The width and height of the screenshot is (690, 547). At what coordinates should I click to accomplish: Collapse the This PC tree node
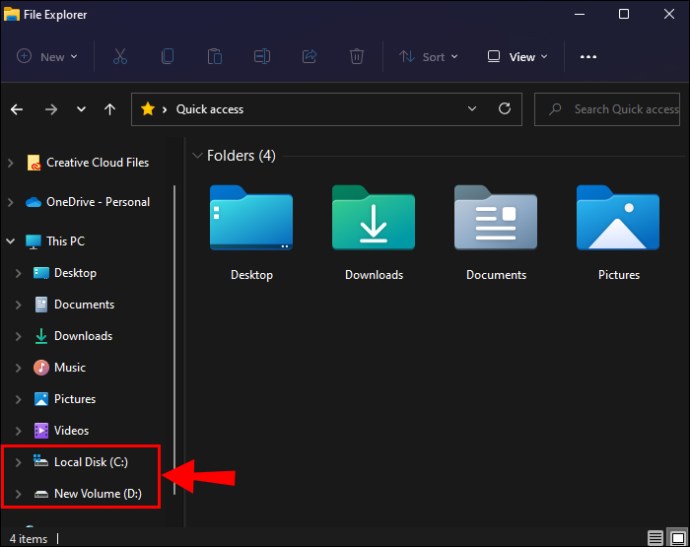[11, 241]
